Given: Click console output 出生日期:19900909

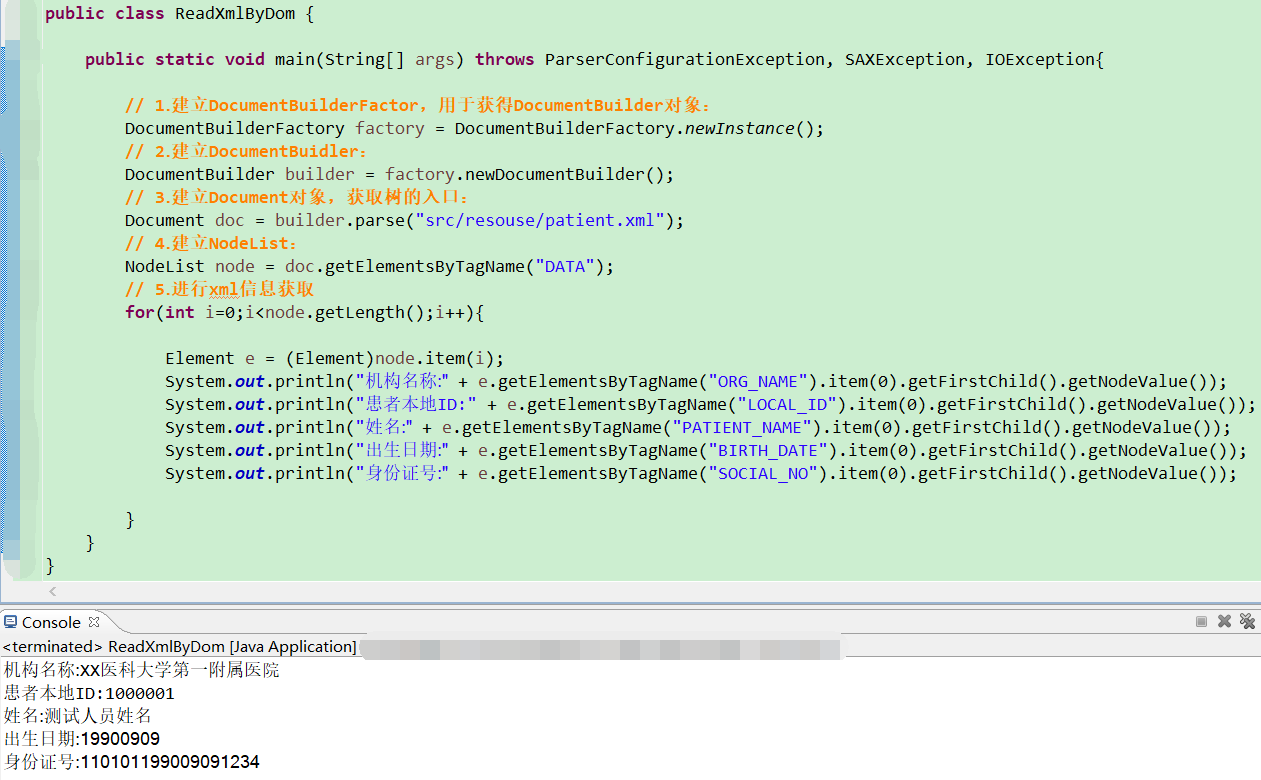Looking at the screenshot, I should [81, 739].
